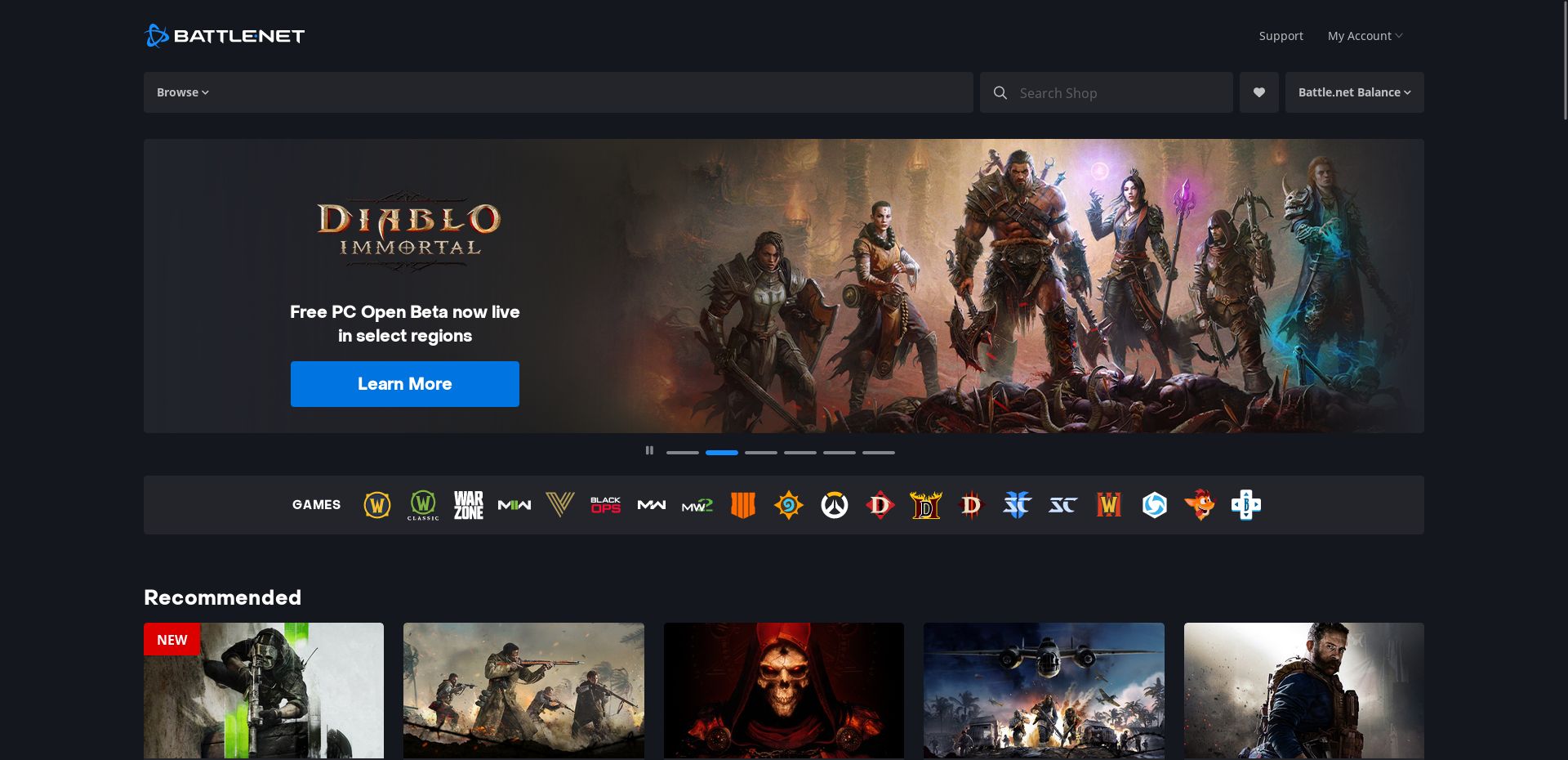Open the Warzone game icon
Screen dimensions: 1568x760
click(x=469, y=505)
